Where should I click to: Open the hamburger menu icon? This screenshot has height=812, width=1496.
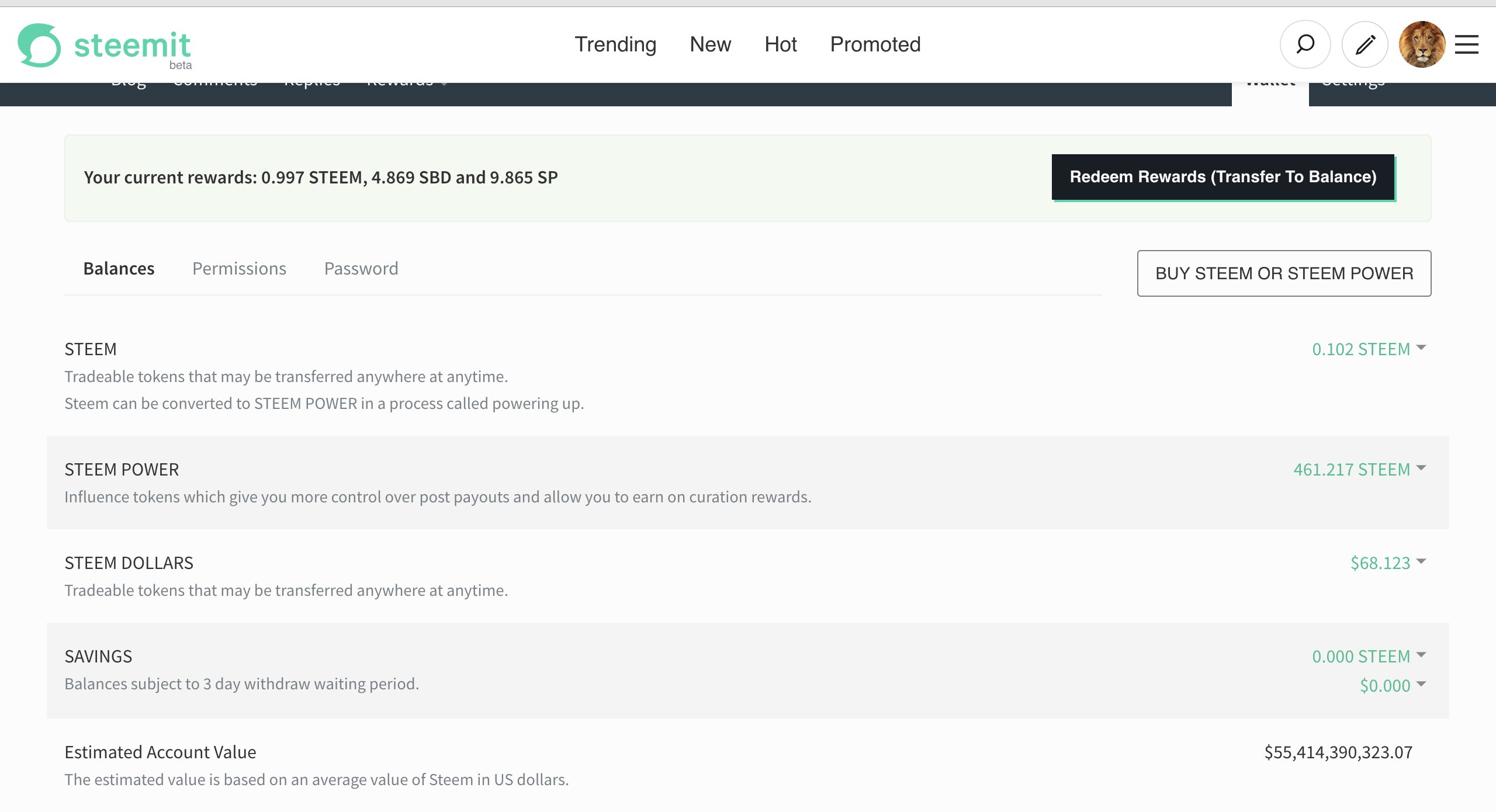click(x=1466, y=44)
